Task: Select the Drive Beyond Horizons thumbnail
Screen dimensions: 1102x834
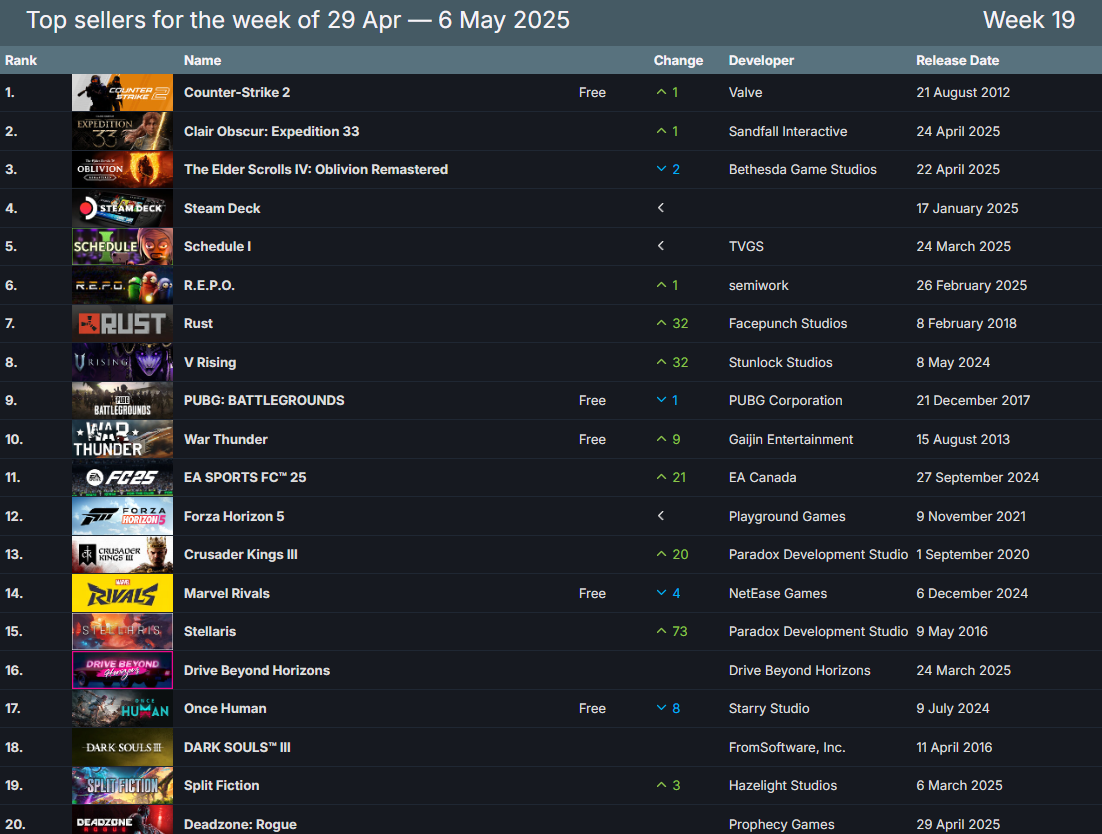Action: tap(122, 670)
